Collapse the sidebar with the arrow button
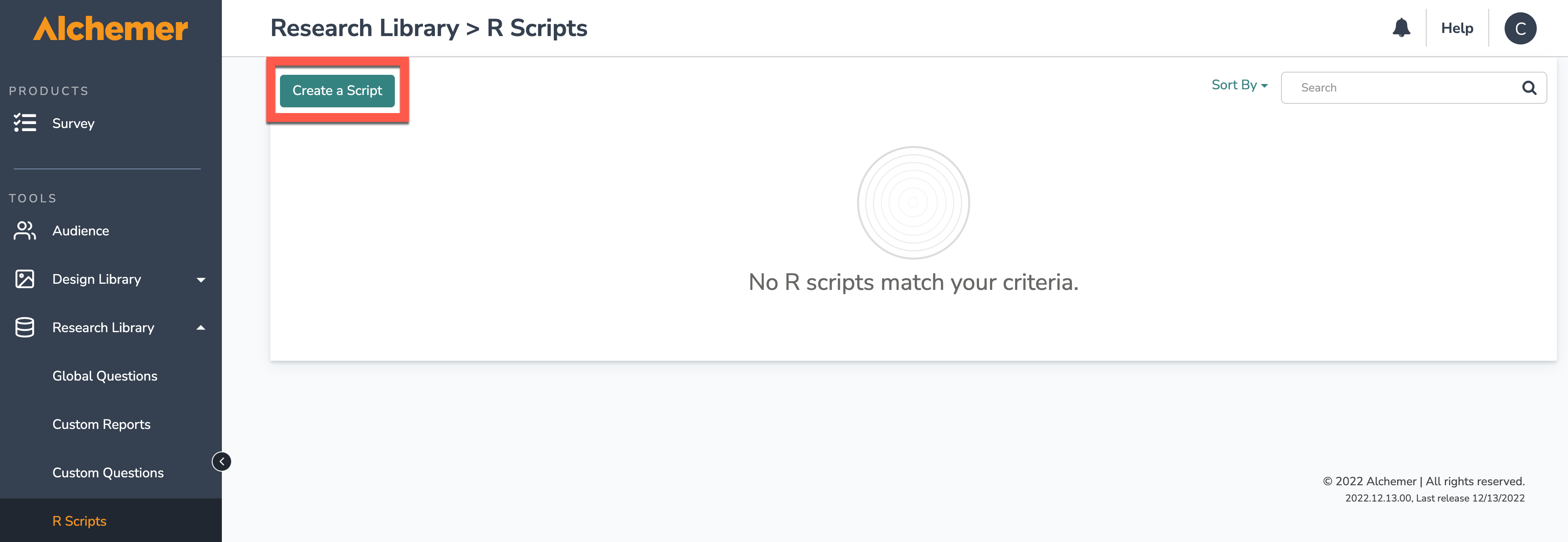This screenshot has width=1568, height=542. tap(221, 461)
